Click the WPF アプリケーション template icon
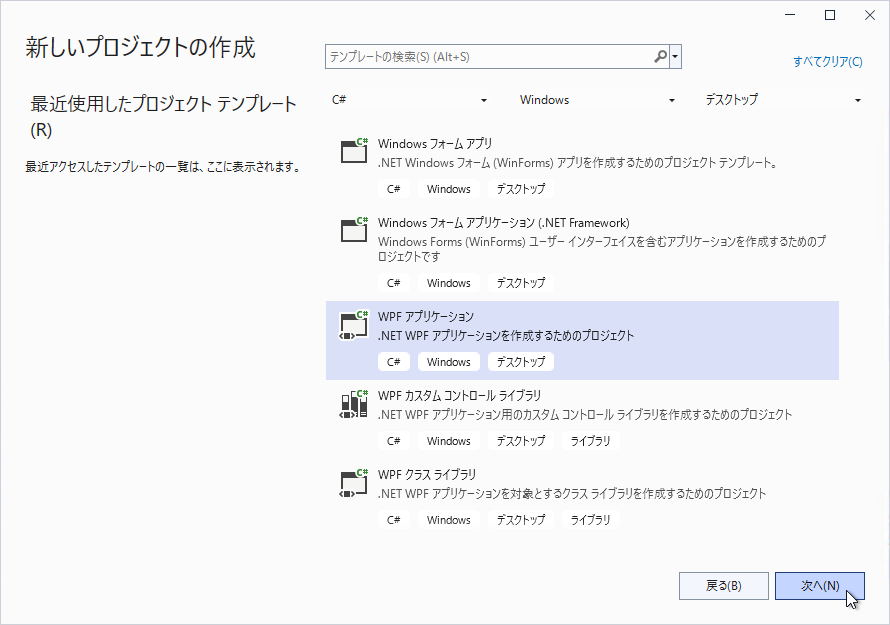This screenshot has width=890, height=625. point(354,325)
